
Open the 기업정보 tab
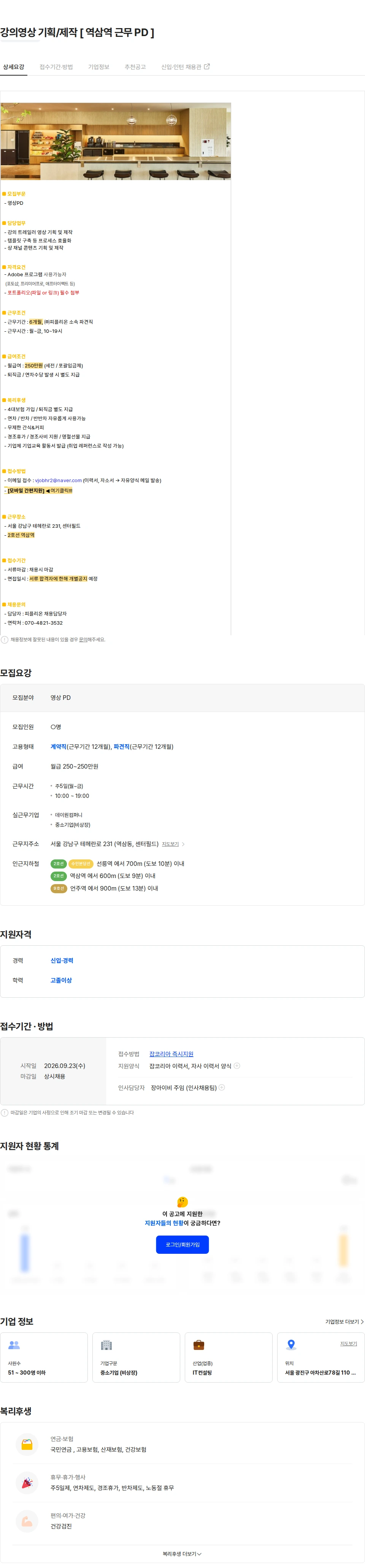[x=99, y=67]
